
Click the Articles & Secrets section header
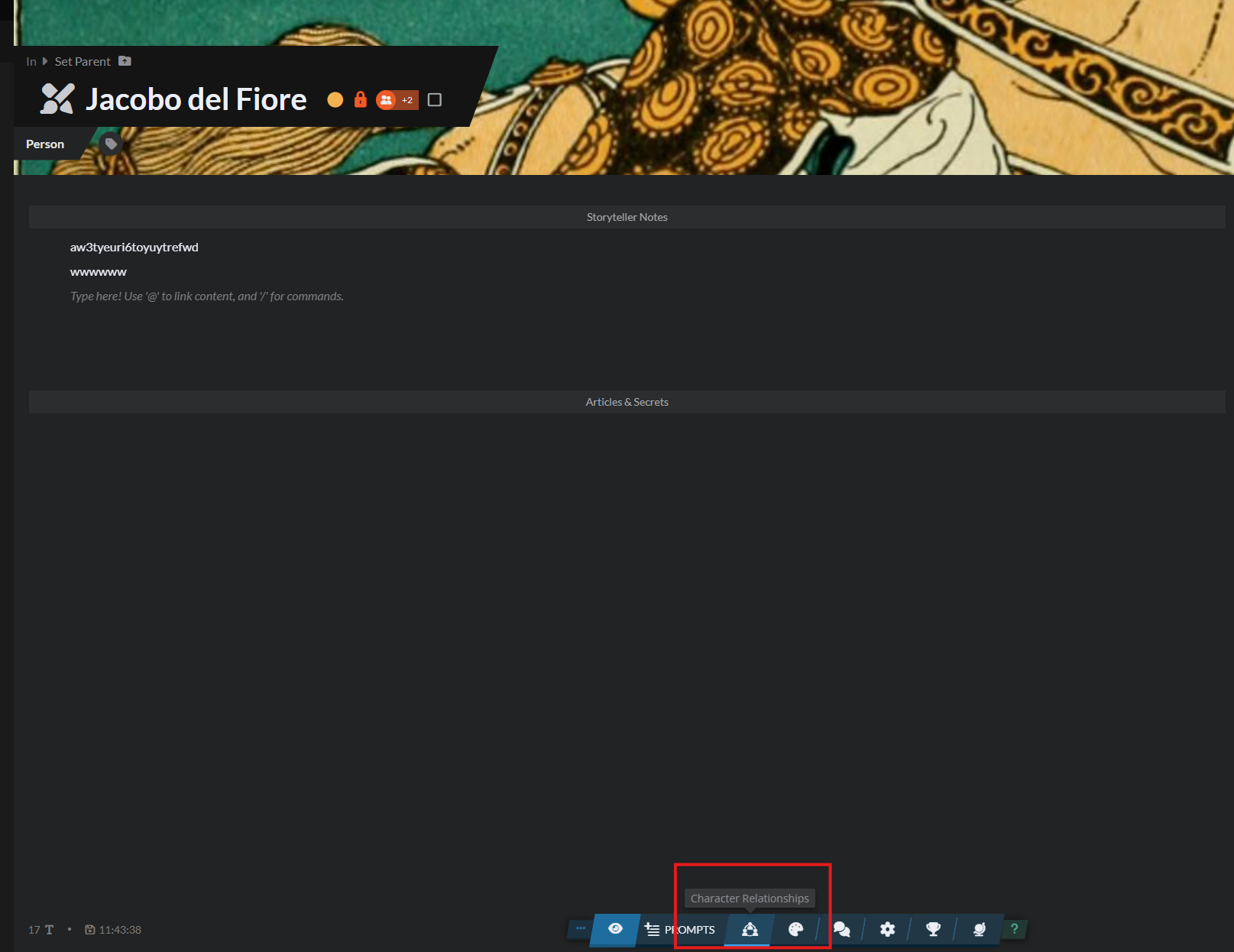pyautogui.click(x=627, y=402)
